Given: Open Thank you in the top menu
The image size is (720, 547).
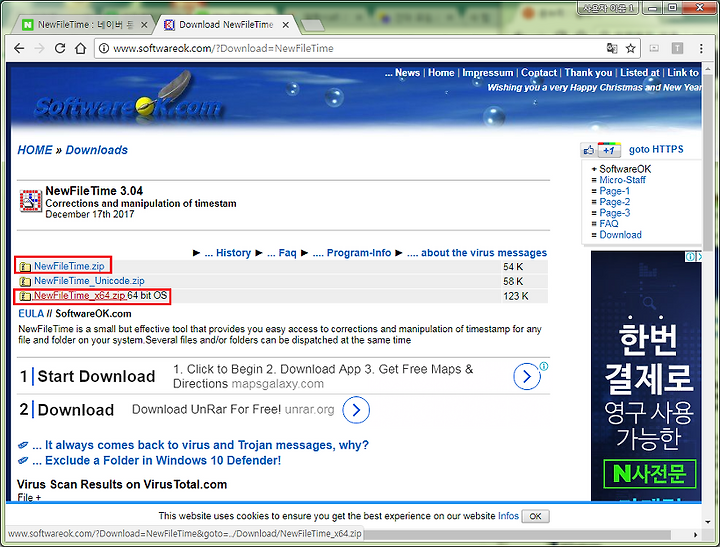Looking at the screenshot, I should [x=588, y=73].
